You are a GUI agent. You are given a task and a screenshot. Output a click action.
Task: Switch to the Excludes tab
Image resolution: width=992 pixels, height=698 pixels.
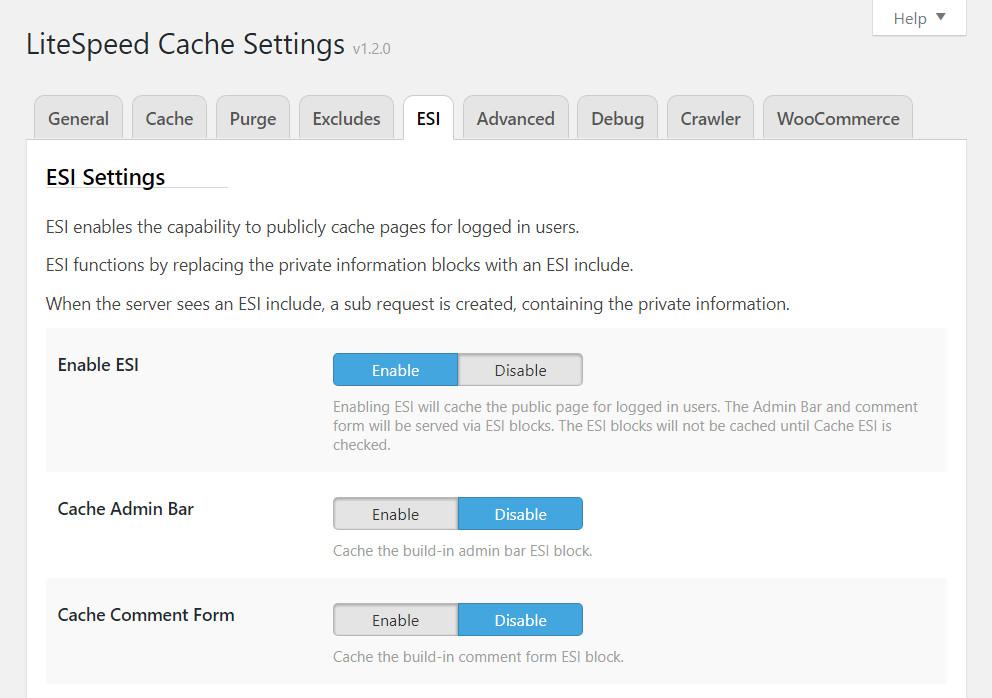pos(345,118)
